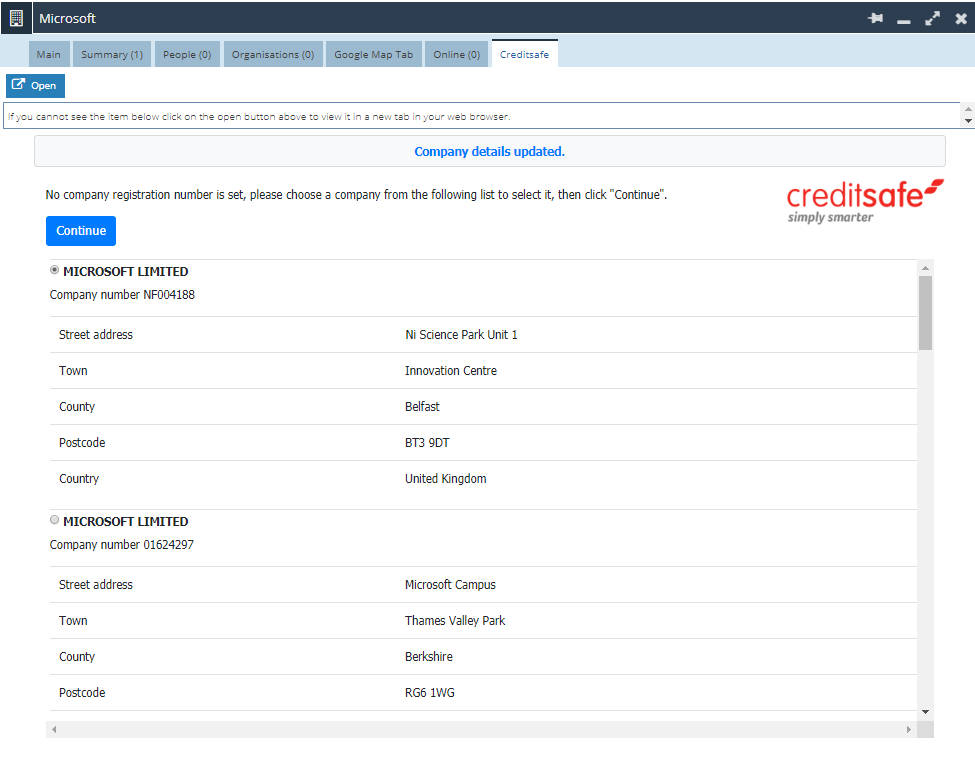
Task: Pin the Microsoft window
Action: [876, 18]
